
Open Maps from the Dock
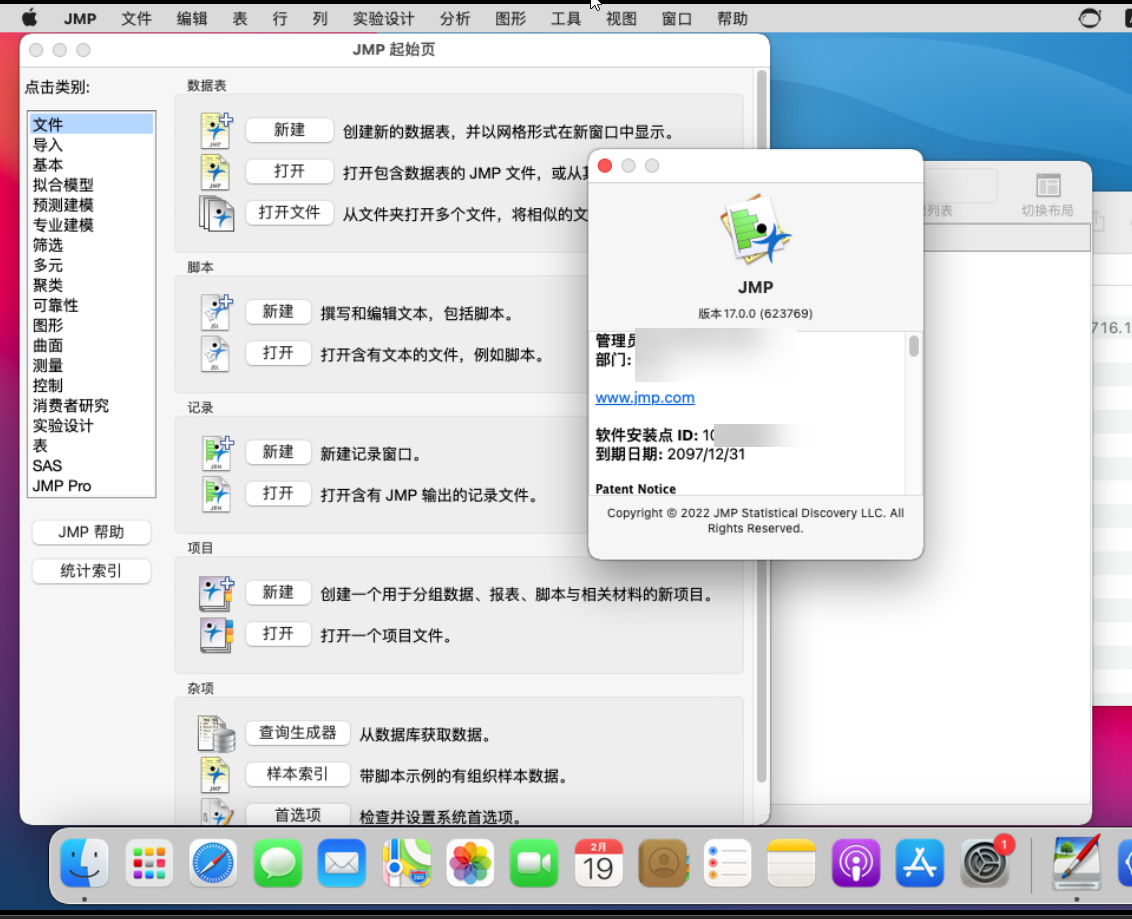[x=406, y=863]
